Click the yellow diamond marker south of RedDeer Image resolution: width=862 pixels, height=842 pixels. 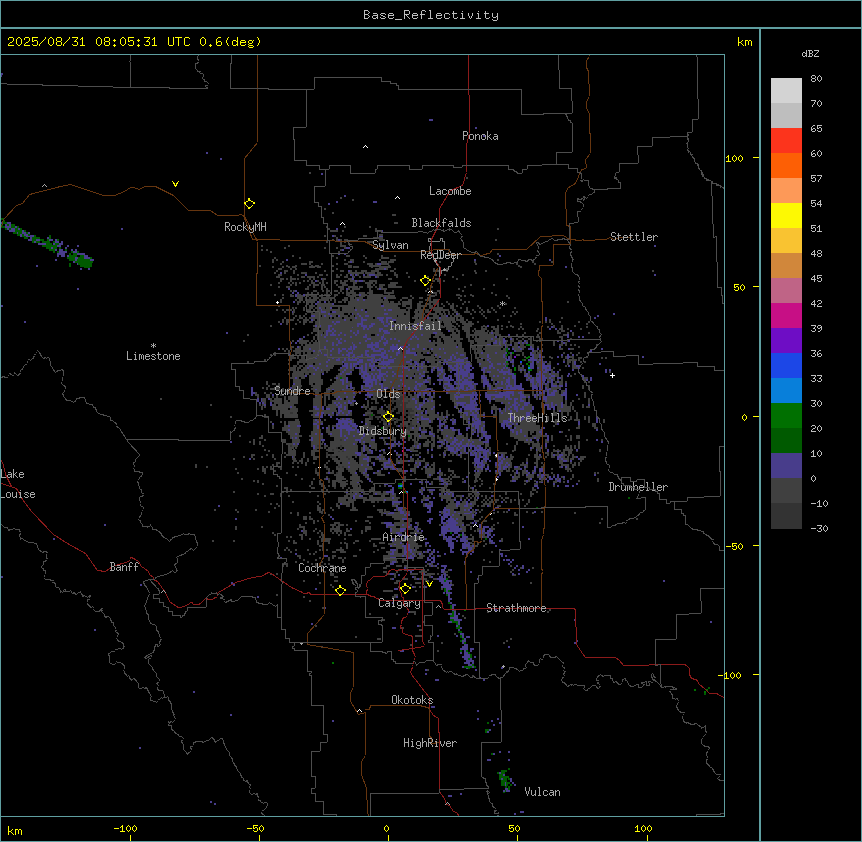pyautogui.click(x=425, y=281)
